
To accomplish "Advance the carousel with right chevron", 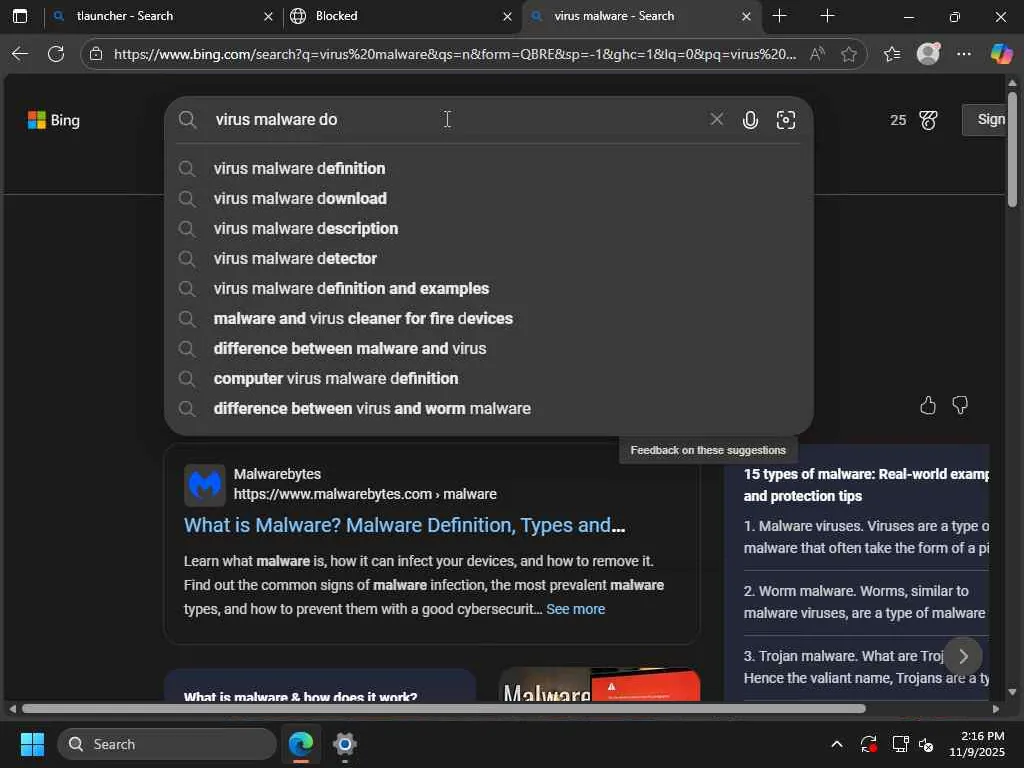I will 963,656.
